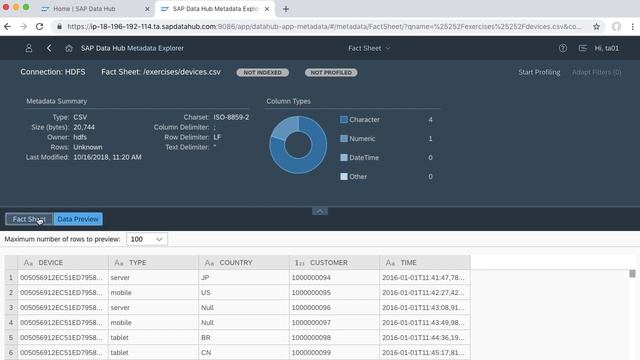Image resolution: width=640 pixels, height=360 pixels.
Task: Click the Charset value ISO-8859-2
Action: 231,117
